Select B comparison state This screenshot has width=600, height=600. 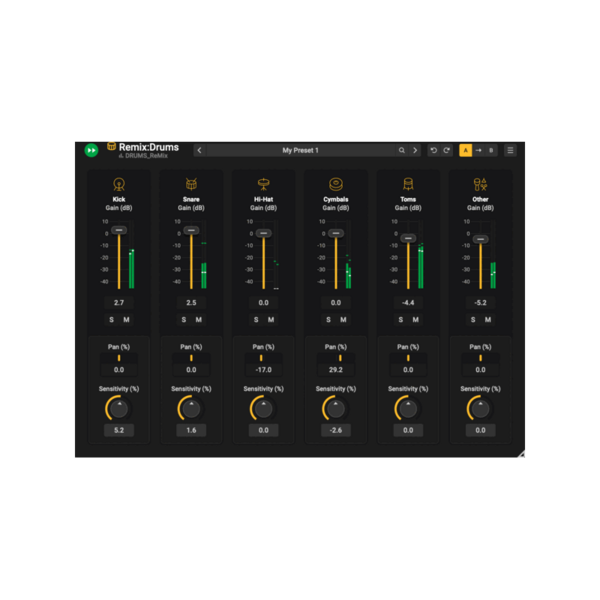coord(491,150)
